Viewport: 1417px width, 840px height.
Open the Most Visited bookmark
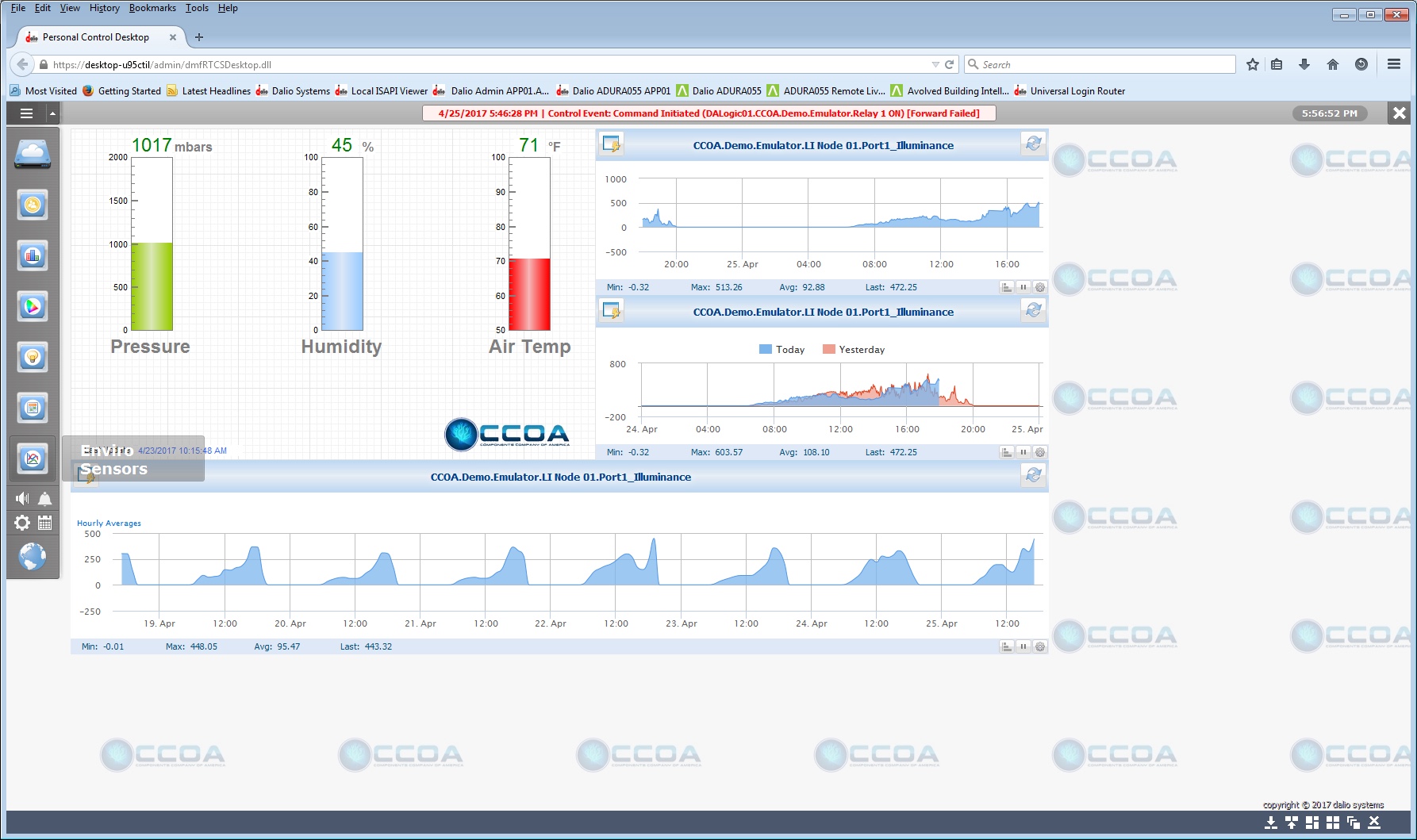click(x=44, y=91)
